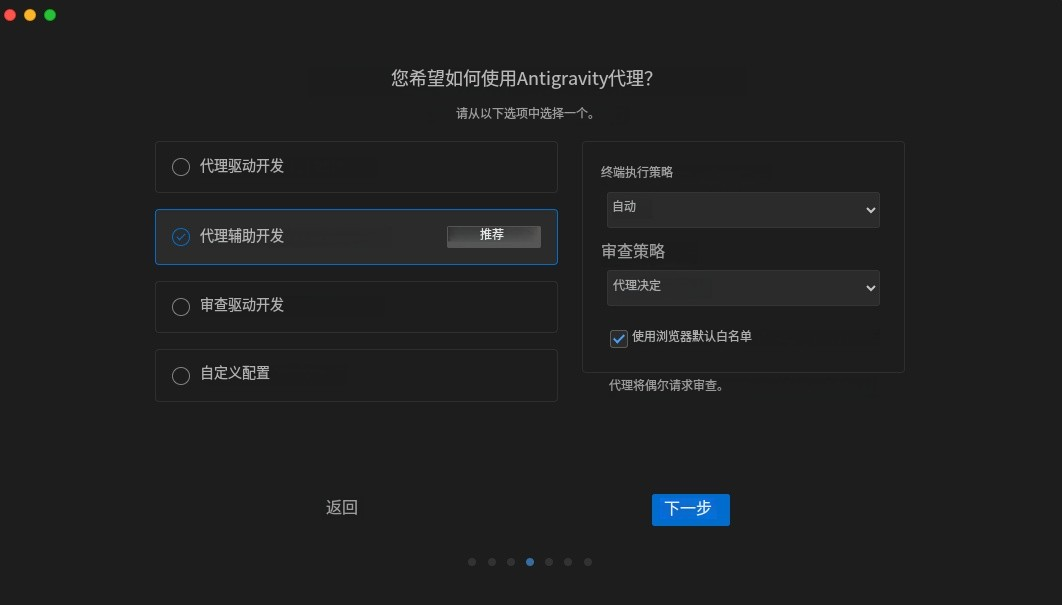This screenshot has height=605, width=1062.
Task: Expand the 审查策略 selection menu
Action: [743, 286]
